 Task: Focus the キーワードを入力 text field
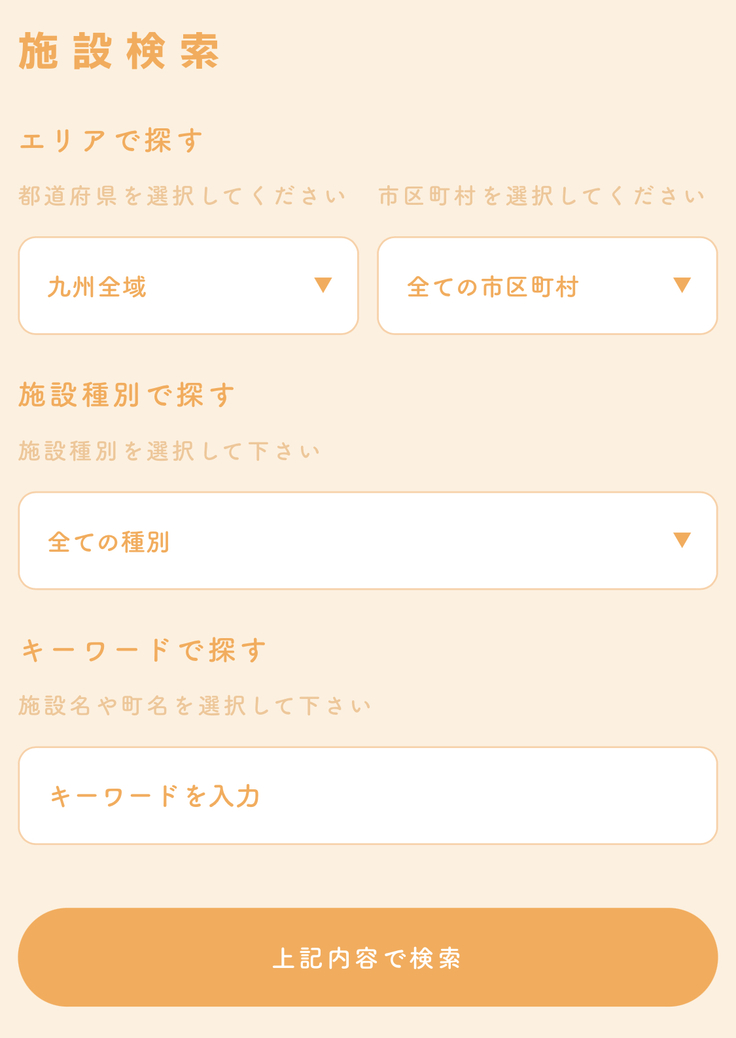pyautogui.click(x=368, y=796)
